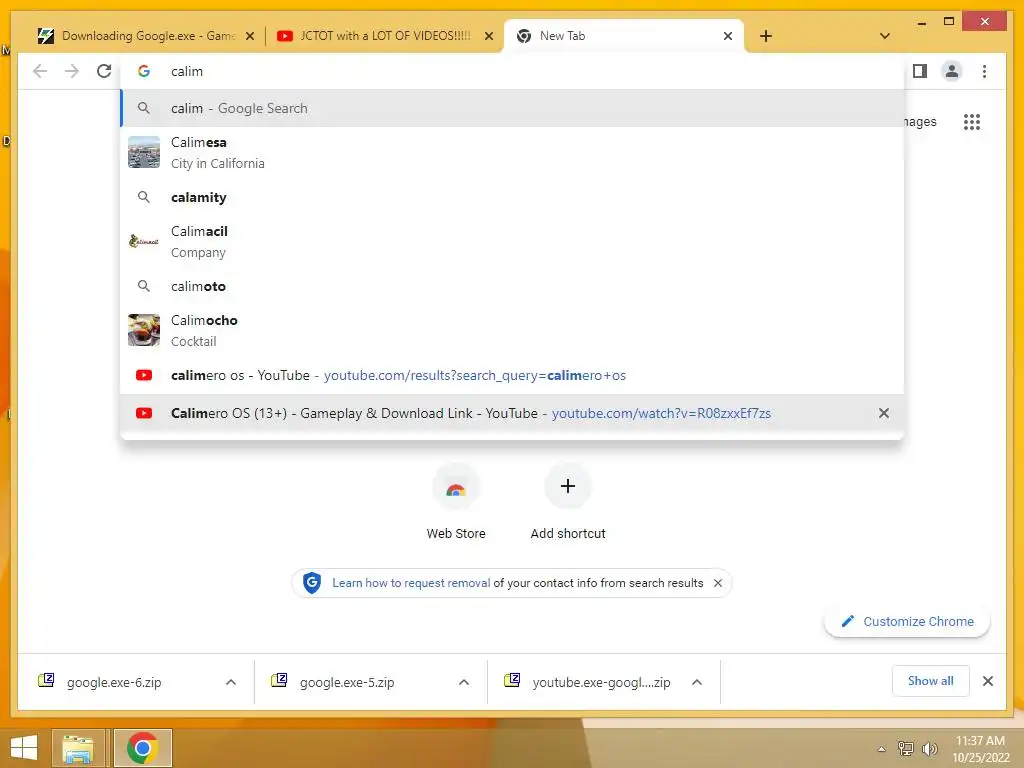Open a new tab with plus button
The height and width of the screenshot is (768, 1024).
click(x=766, y=36)
